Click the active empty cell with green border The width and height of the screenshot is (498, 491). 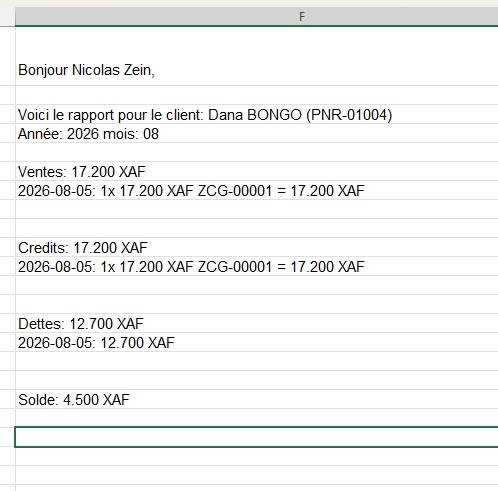pyautogui.click(x=257, y=437)
